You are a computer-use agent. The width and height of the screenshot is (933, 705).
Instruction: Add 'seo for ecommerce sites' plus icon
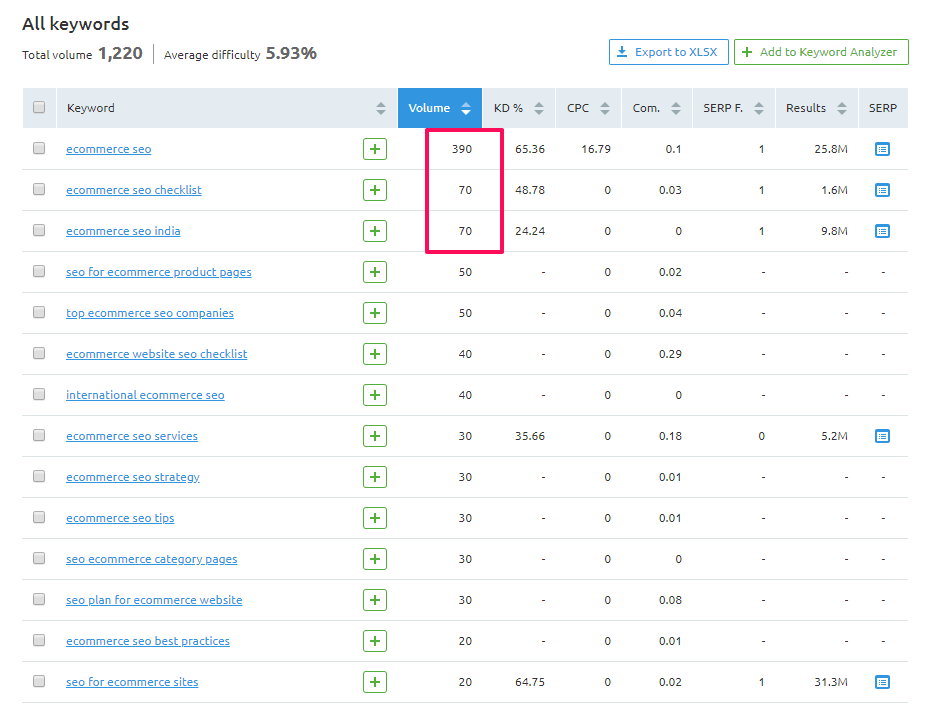(375, 682)
